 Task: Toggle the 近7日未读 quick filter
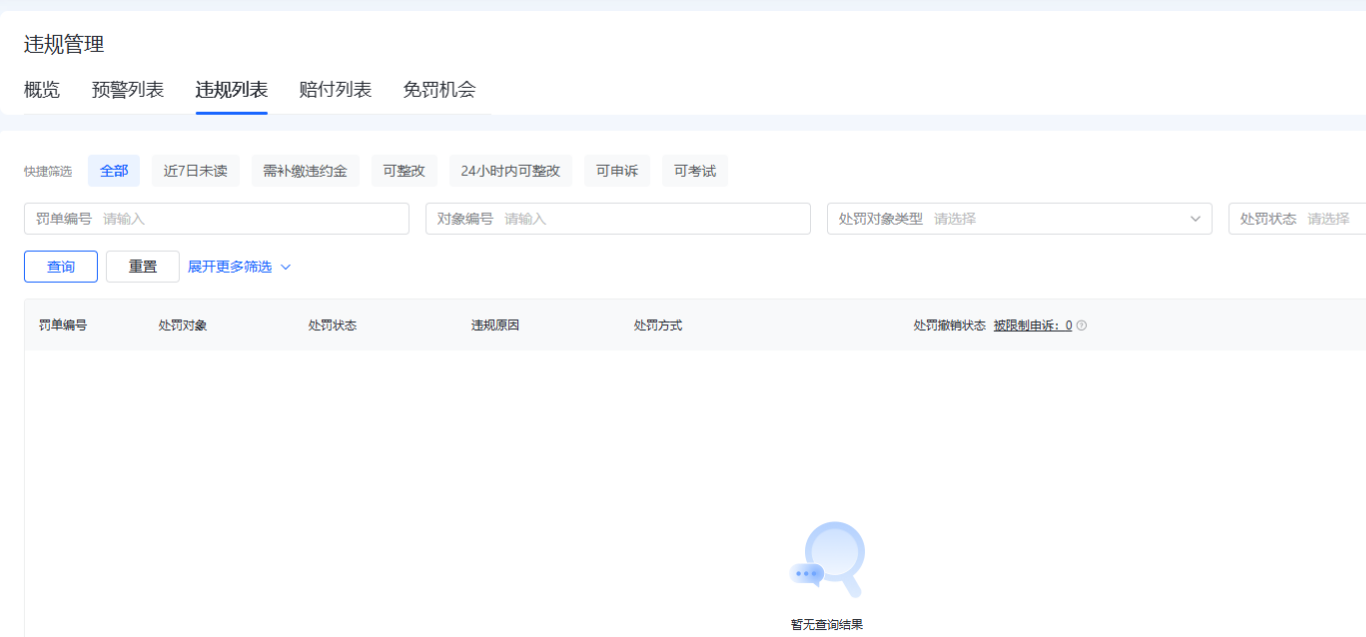point(196,171)
